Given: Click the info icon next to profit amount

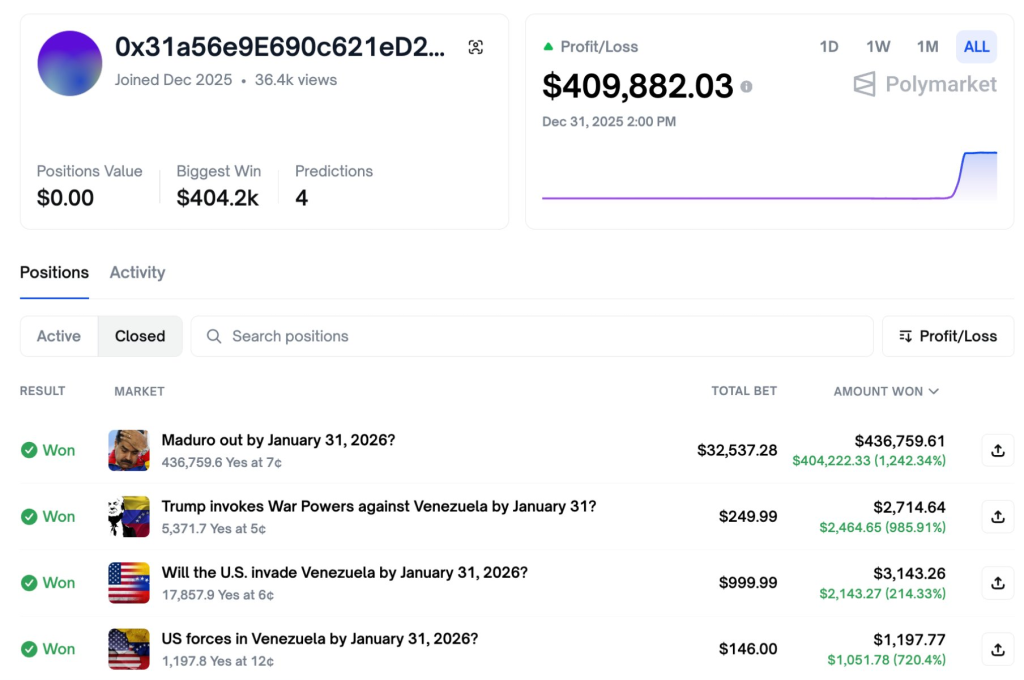Looking at the screenshot, I should point(746,87).
